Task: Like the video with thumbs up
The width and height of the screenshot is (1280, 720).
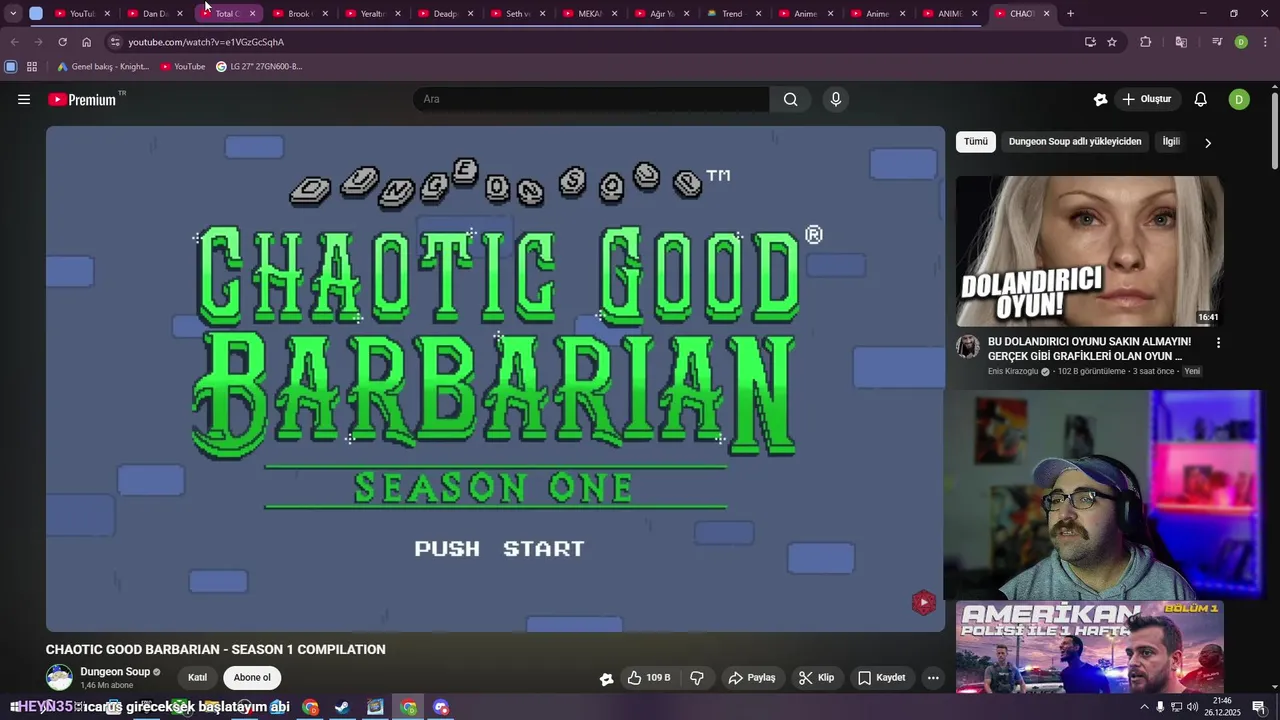Action: [649, 678]
